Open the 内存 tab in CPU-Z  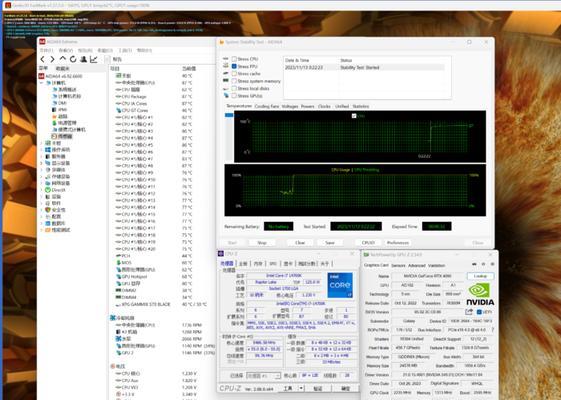[258, 264]
